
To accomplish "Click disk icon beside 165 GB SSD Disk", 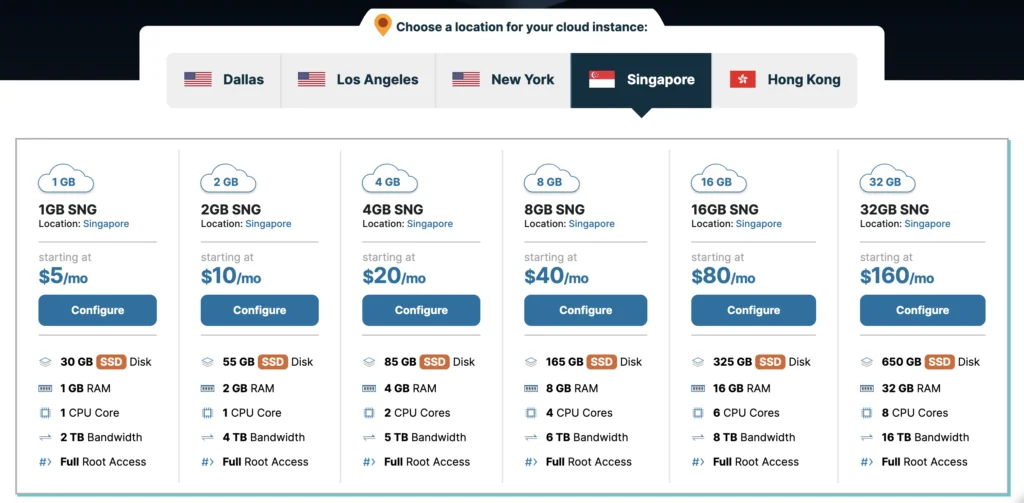I will [x=531, y=362].
